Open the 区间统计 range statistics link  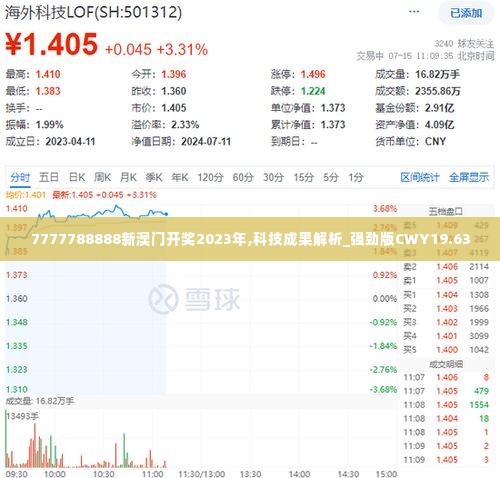[x=420, y=177]
